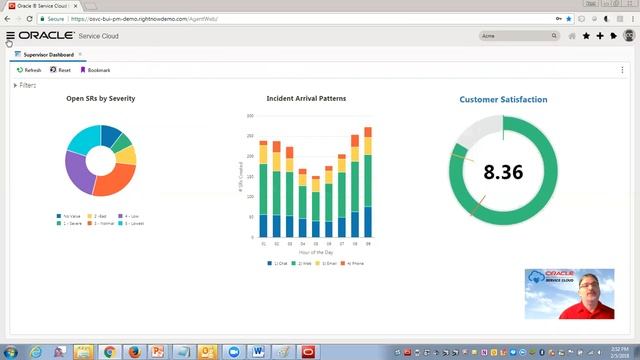
Task: Toggle Web series legend in arrival chart
Action: pos(301,263)
